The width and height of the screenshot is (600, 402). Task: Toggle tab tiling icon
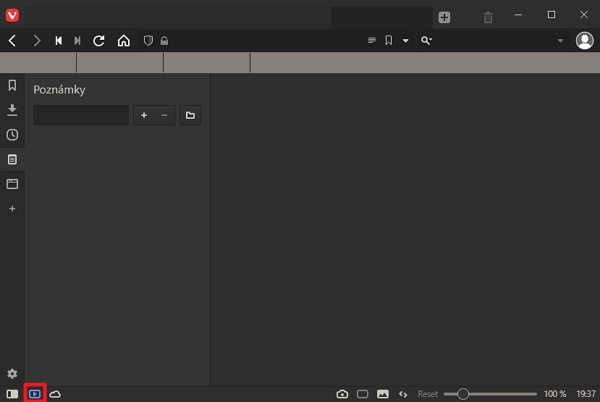click(x=362, y=394)
